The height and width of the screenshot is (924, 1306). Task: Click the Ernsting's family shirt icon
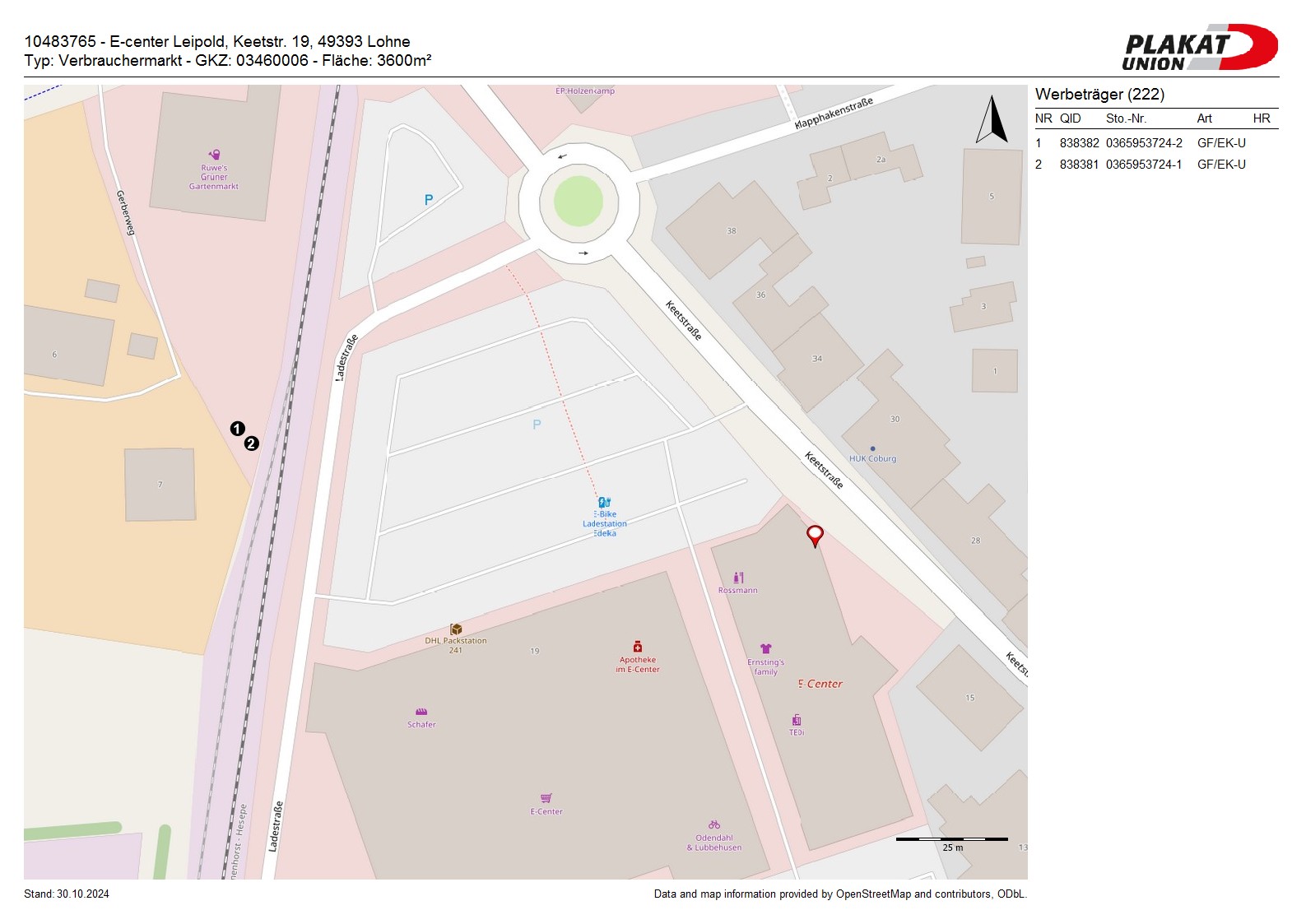765,648
